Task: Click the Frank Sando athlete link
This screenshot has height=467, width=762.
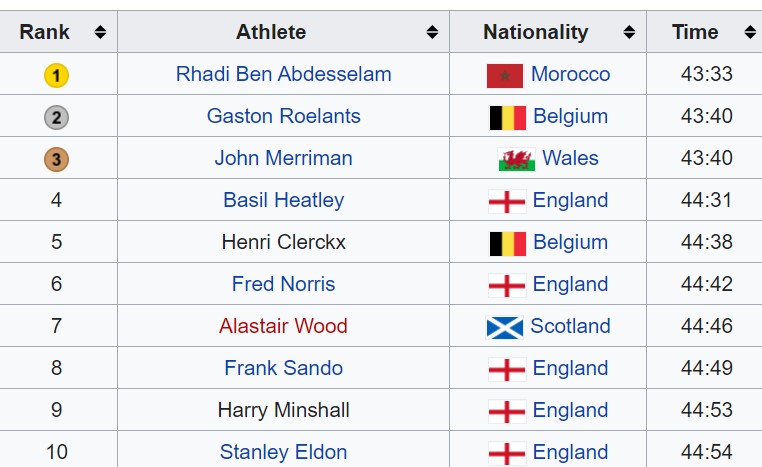Action: click(283, 368)
